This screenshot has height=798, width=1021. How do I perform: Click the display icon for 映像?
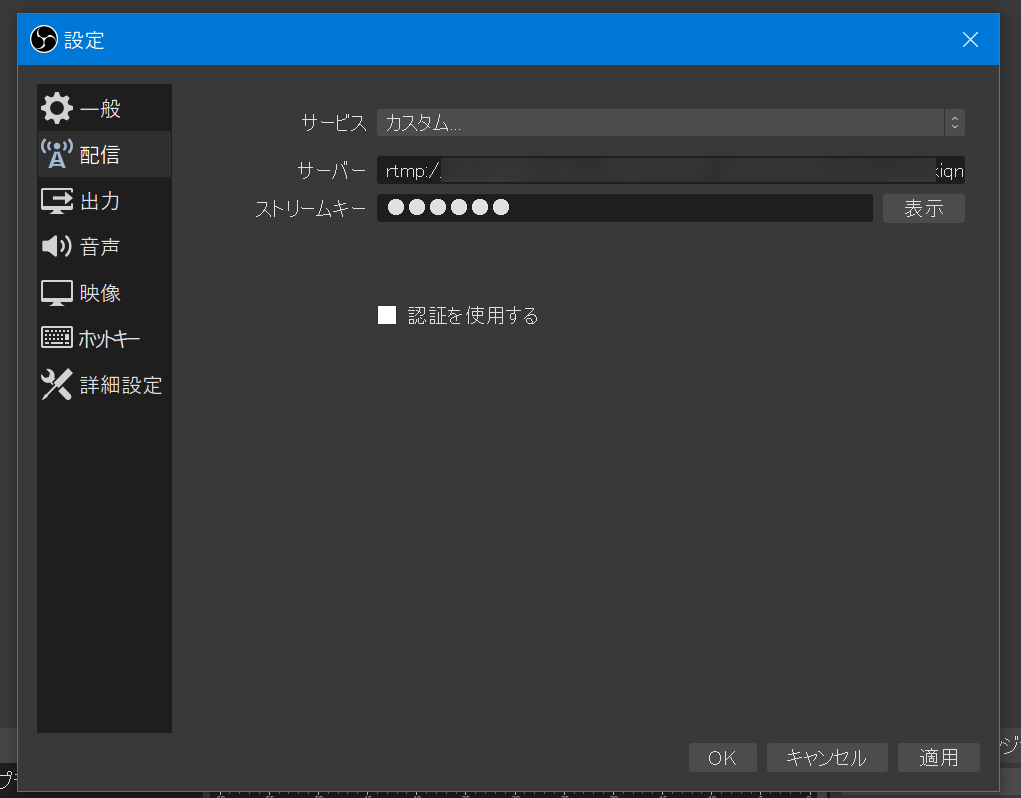[x=57, y=293]
